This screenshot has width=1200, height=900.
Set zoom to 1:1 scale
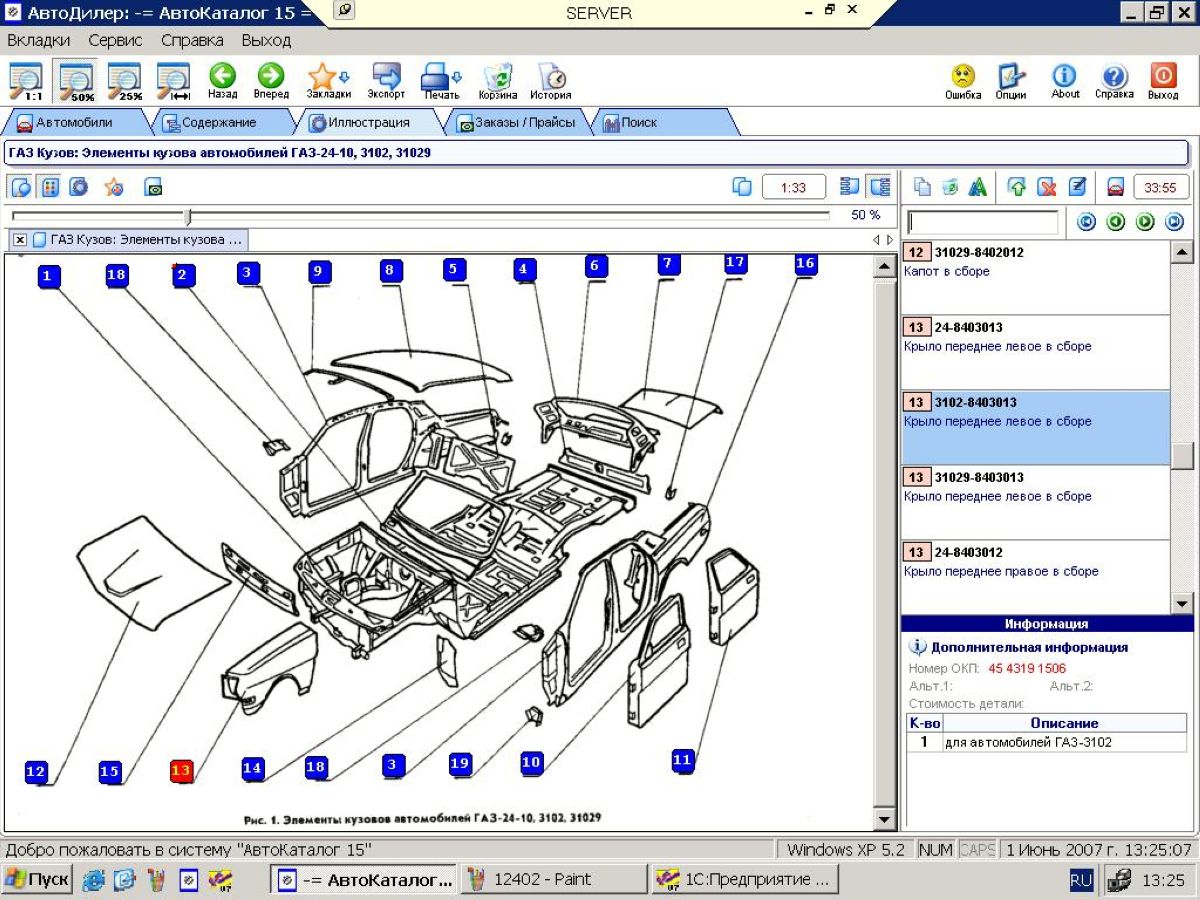[x=25, y=81]
